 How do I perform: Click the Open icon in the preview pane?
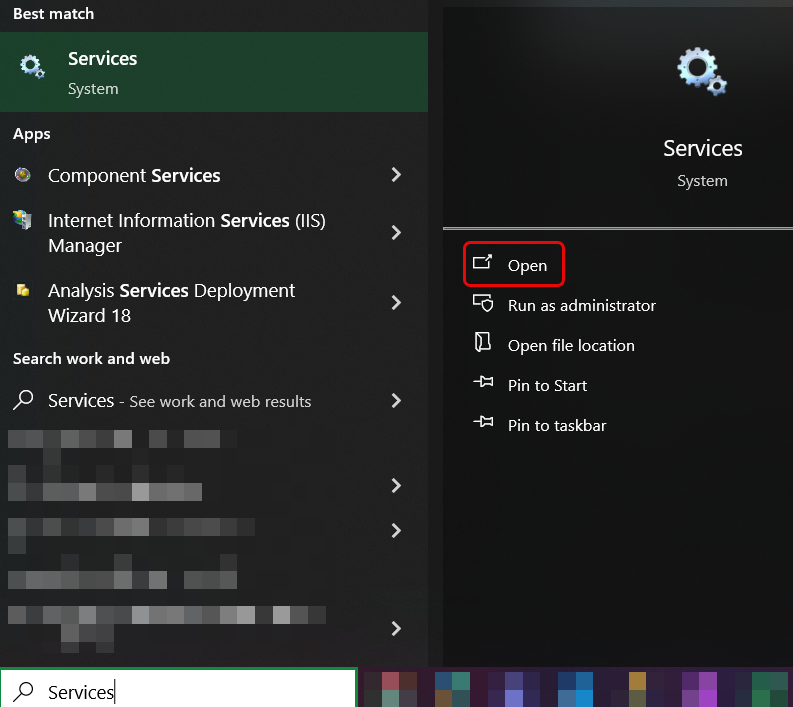(x=482, y=262)
